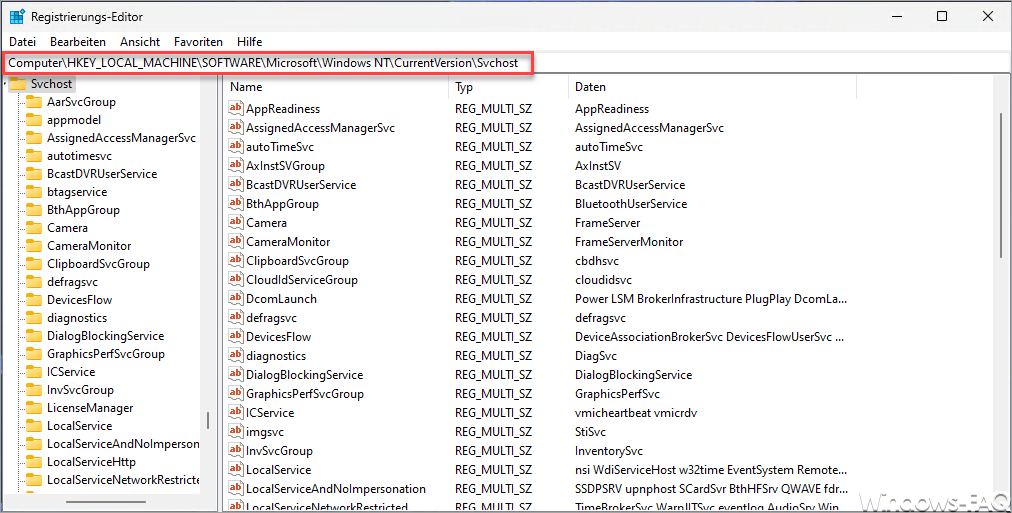
Task: Select the ClipboardSvcGroup value name in list
Action: pyautogui.click(x=298, y=261)
